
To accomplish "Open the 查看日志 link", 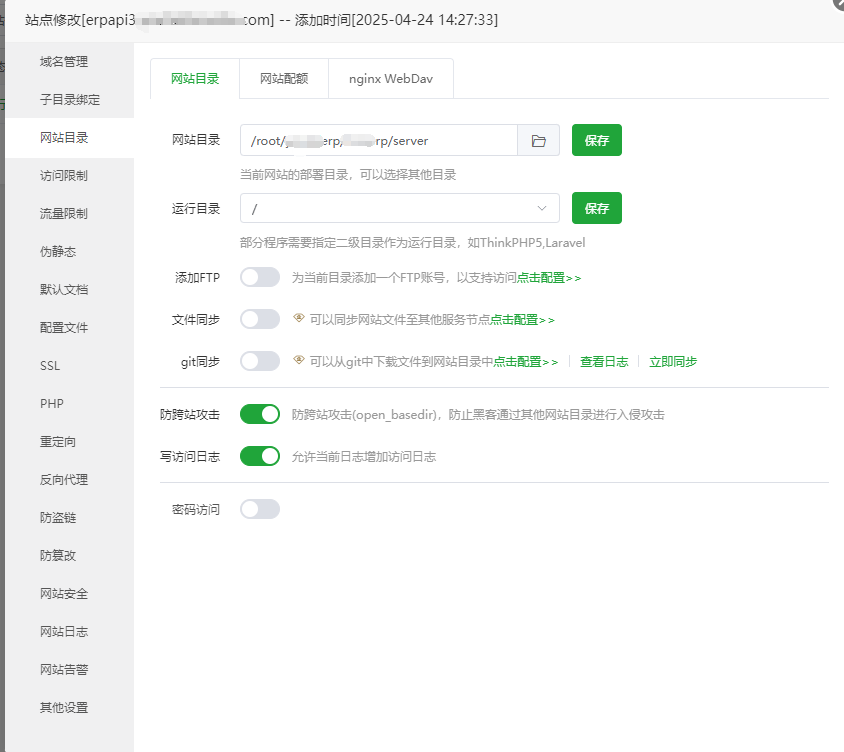I will pos(604,362).
